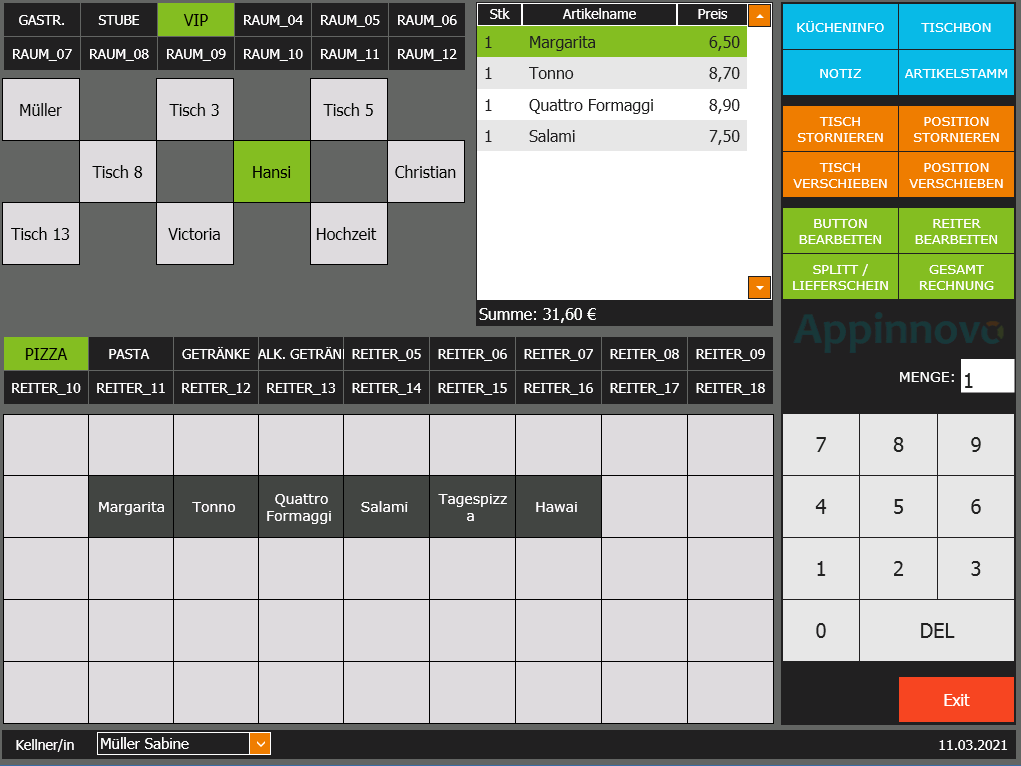Click Reiter Bearbeiten to edit tabs
The height and width of the screenshot is (766, 1021).
pos(955,231)
